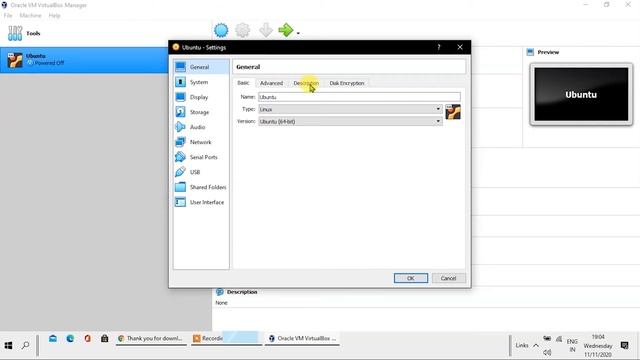Click the Preview panel header icon
The image size is (640, 360).
[530, 52]
